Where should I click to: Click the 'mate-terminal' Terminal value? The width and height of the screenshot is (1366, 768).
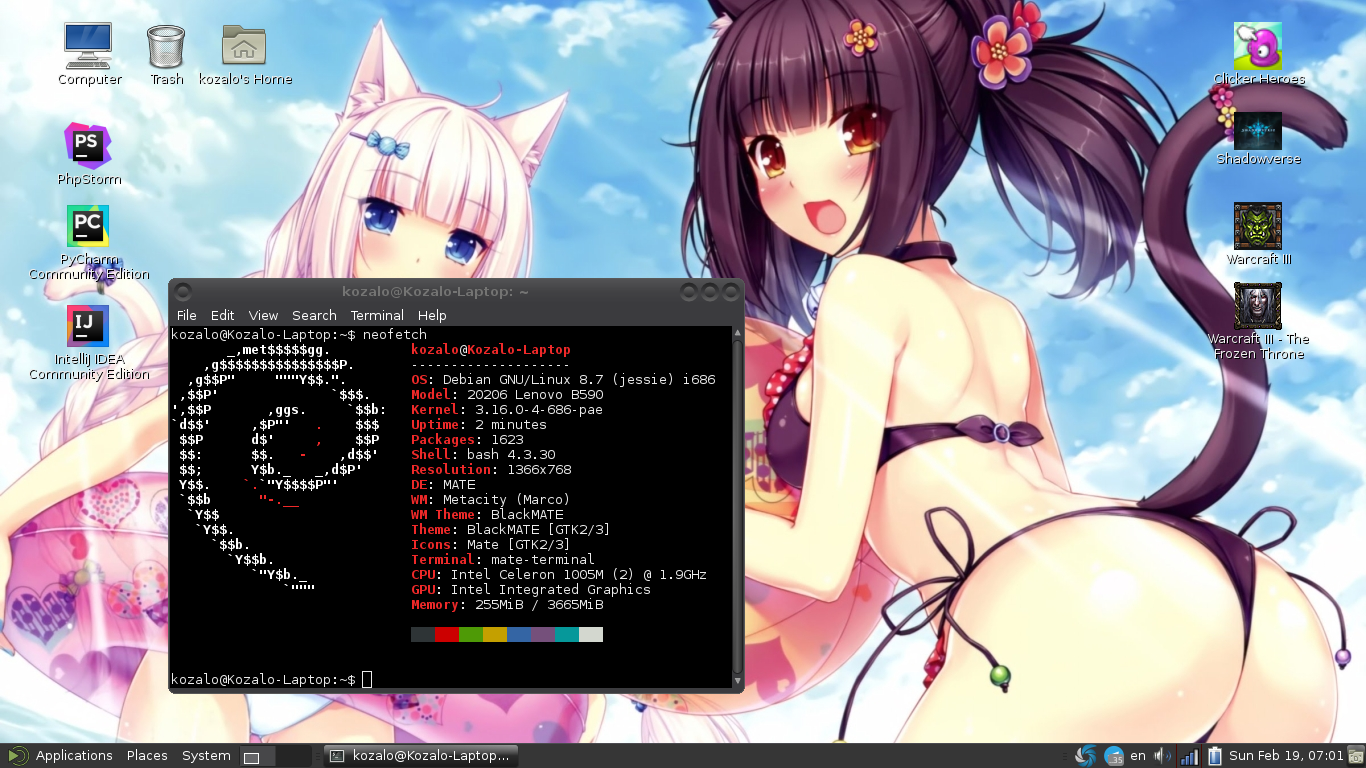click(x=543, y=560)
